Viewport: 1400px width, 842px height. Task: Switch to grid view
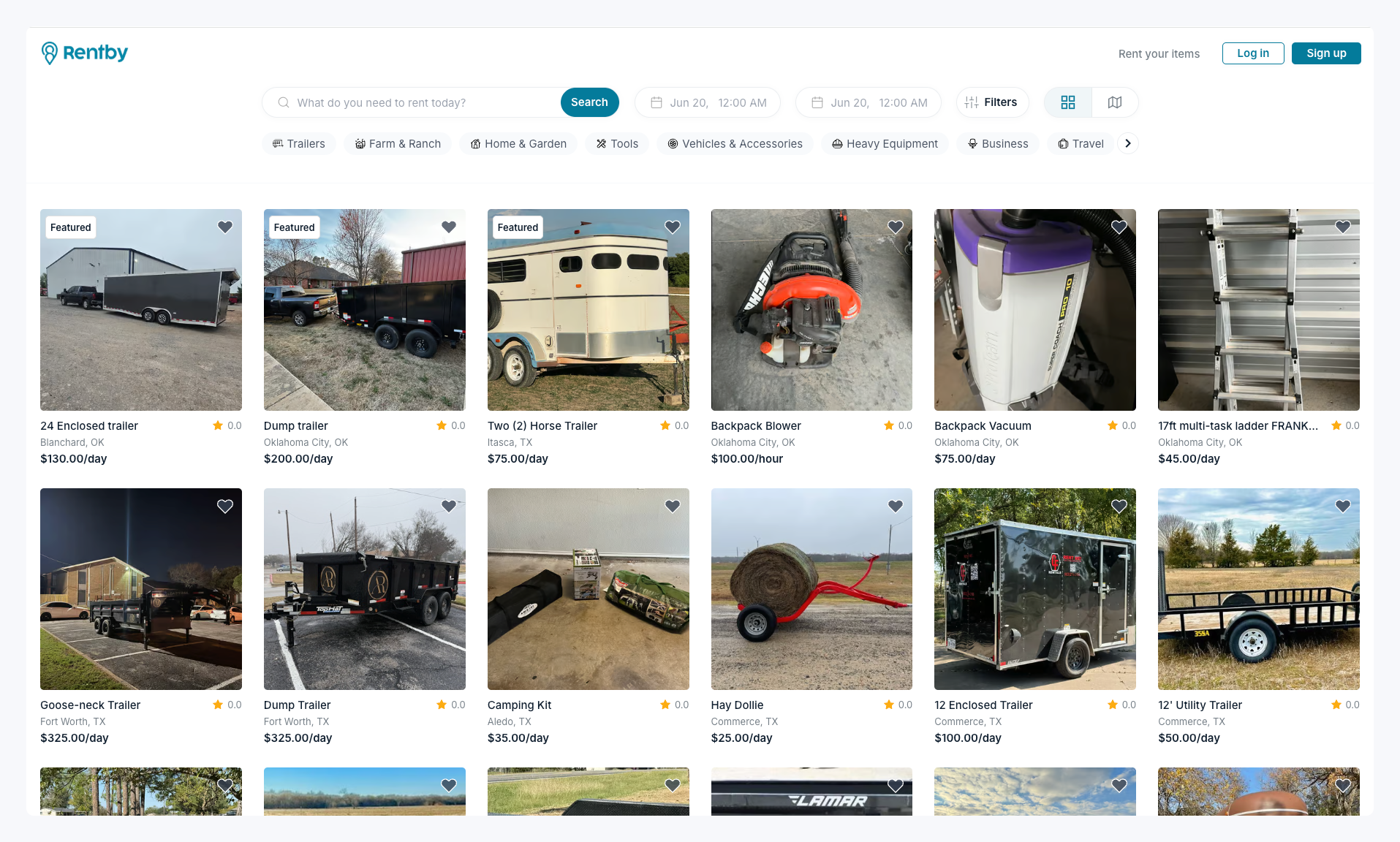pos(1067,102)
